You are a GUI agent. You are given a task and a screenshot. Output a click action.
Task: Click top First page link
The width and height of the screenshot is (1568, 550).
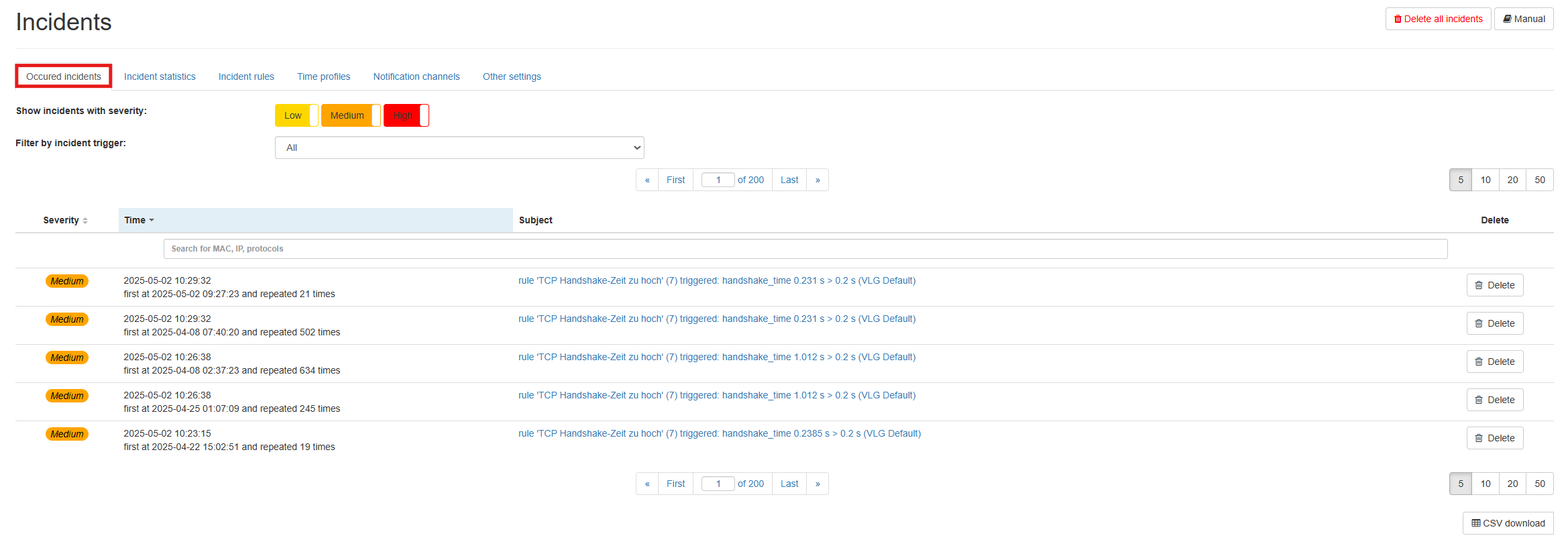[675, 180]
